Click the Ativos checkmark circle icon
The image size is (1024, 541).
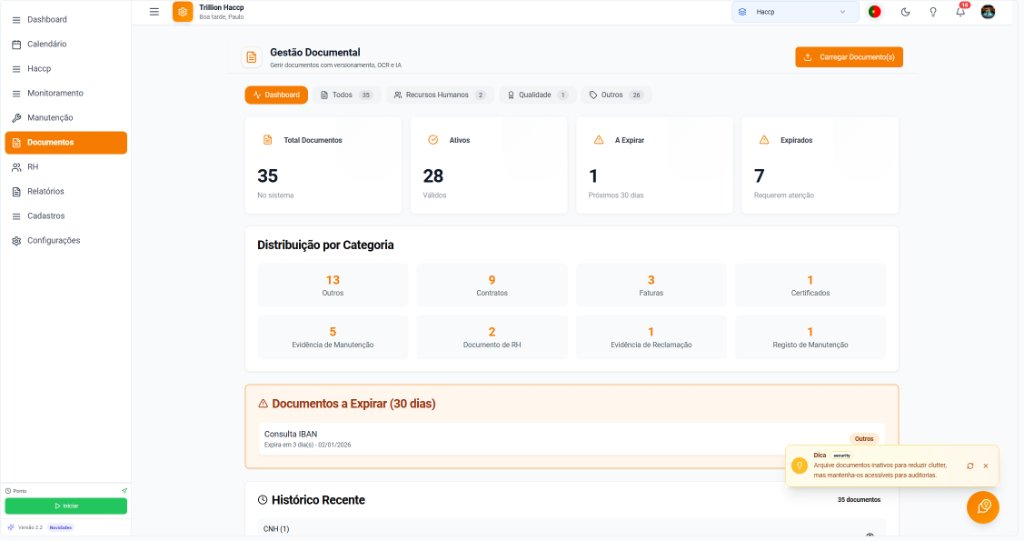point(433,140)
